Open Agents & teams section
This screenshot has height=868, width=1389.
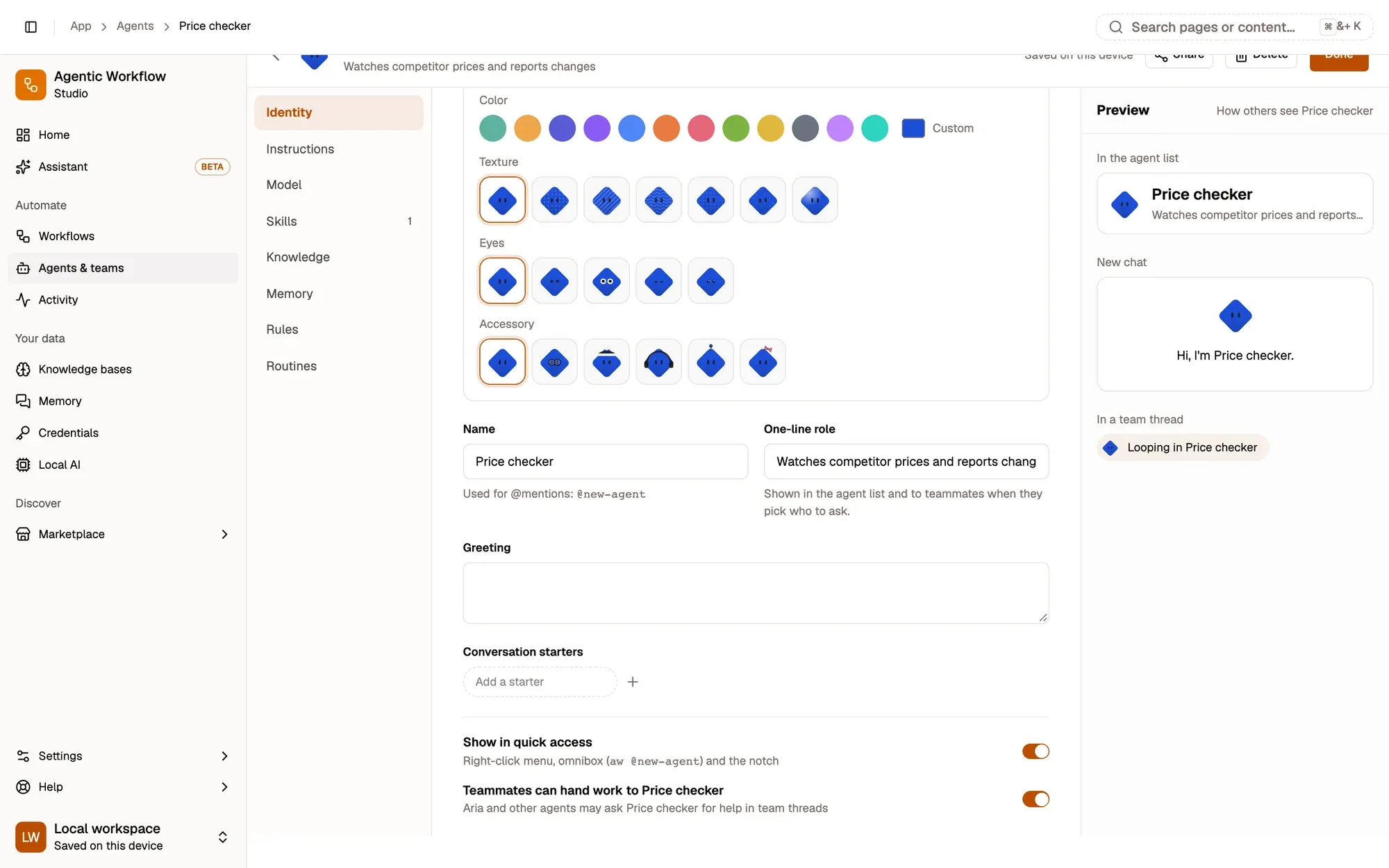[123, 268]
